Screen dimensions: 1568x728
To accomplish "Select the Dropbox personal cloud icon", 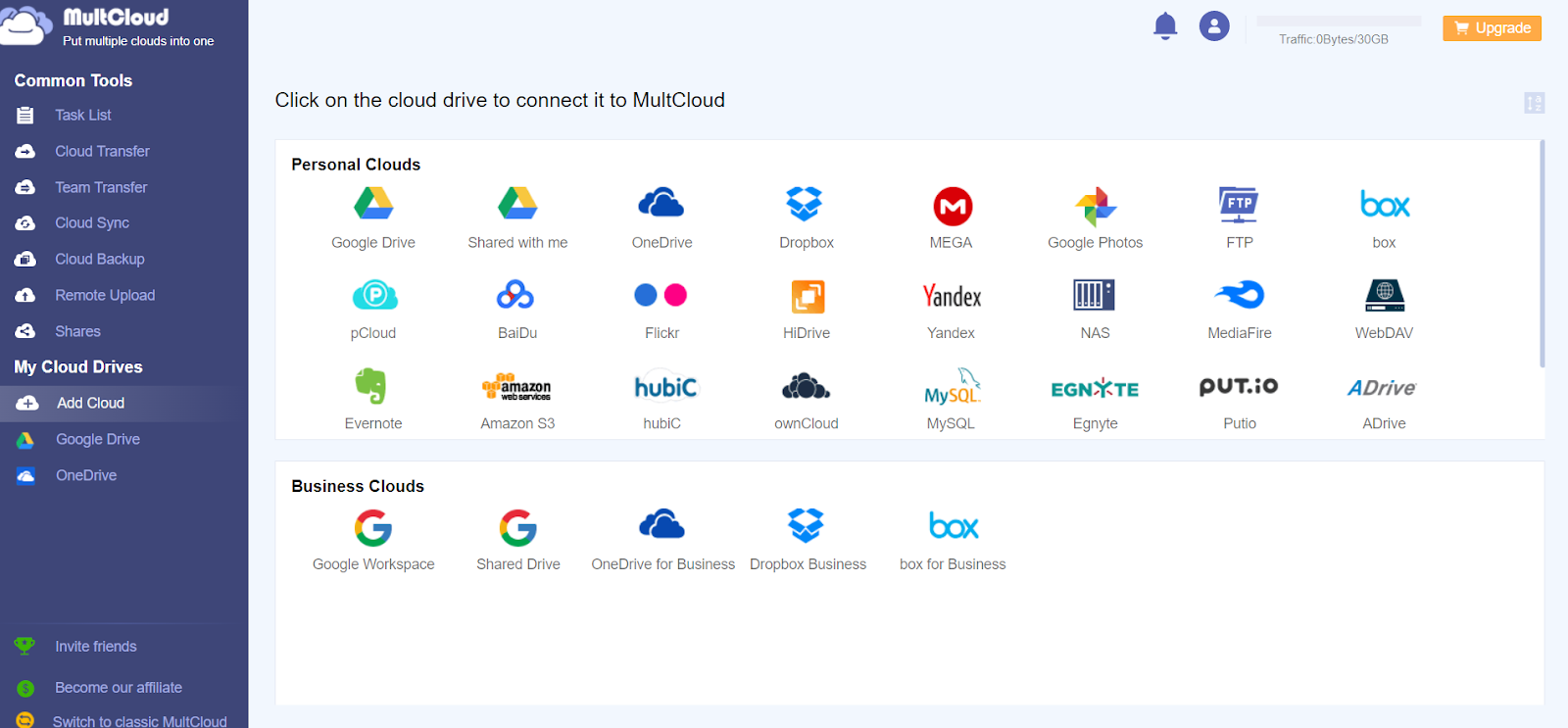I will [x=806, y=204].
